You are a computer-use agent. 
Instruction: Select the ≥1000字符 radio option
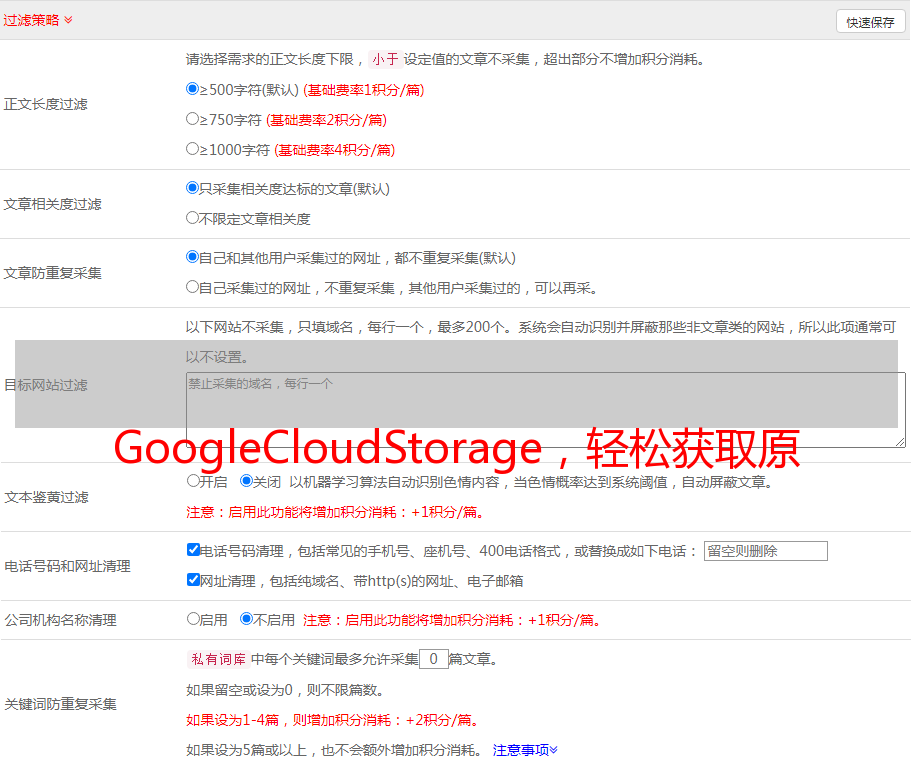pos(193,149)
